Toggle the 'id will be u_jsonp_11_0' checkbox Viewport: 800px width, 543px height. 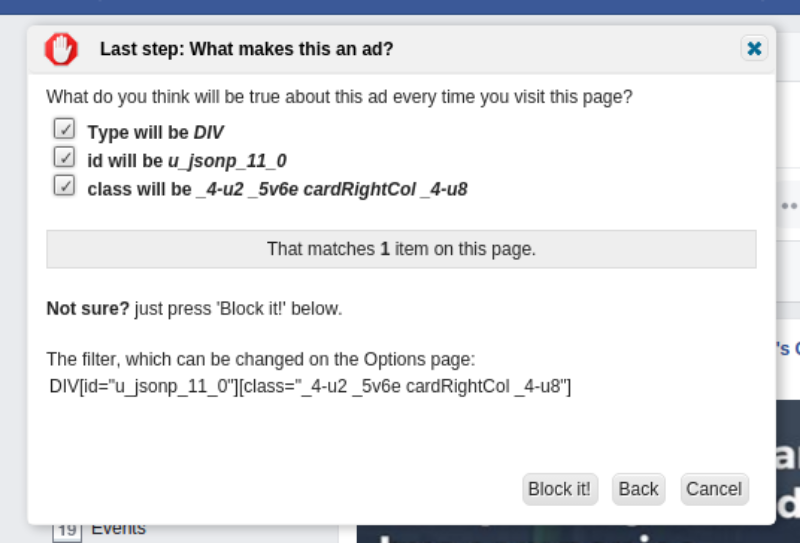[x=64, y=157]
